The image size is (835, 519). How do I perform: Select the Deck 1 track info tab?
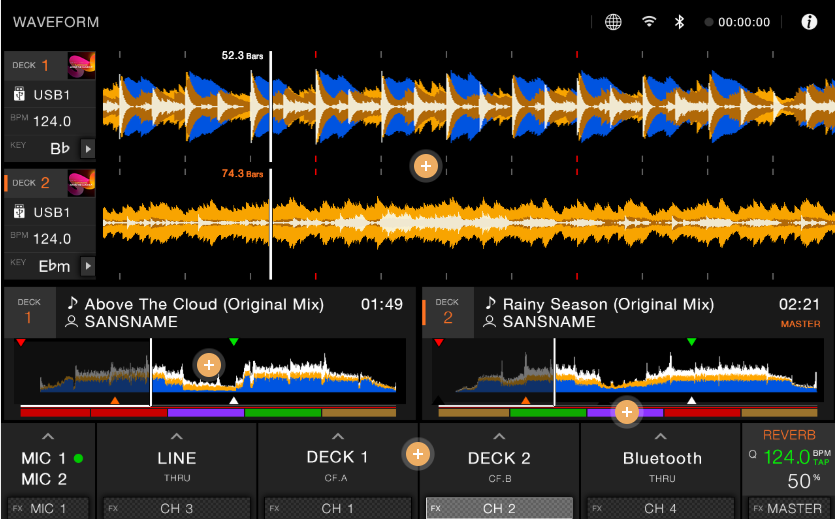(29, 311)
